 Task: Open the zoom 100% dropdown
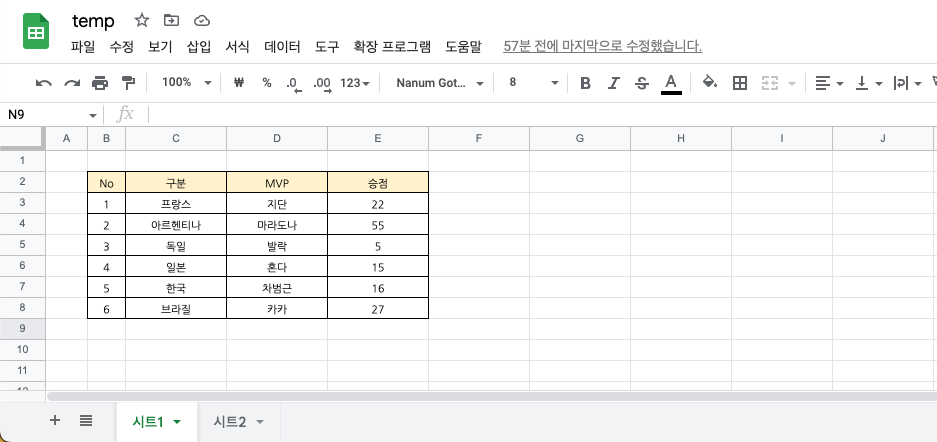click(186, 82)
